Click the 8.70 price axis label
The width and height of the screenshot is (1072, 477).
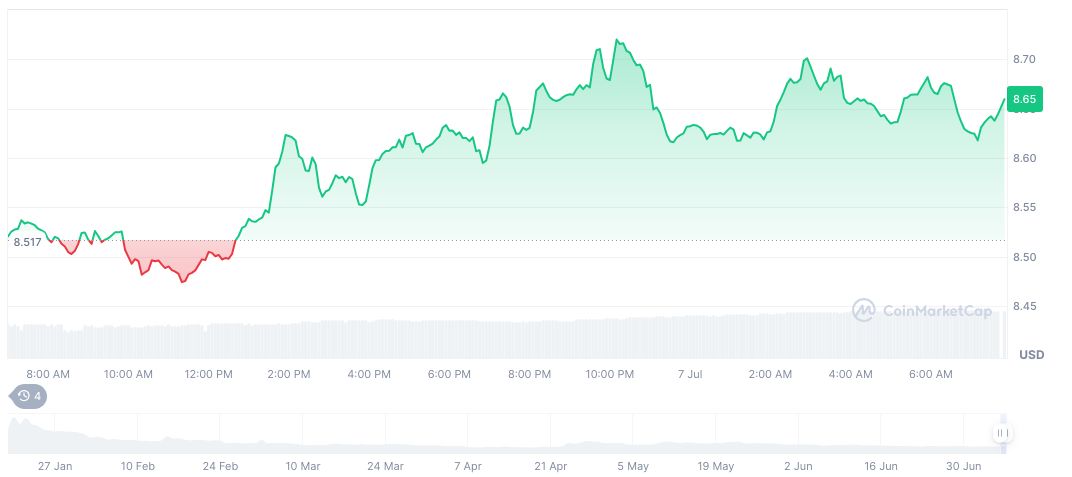(x=1024, y=60)
